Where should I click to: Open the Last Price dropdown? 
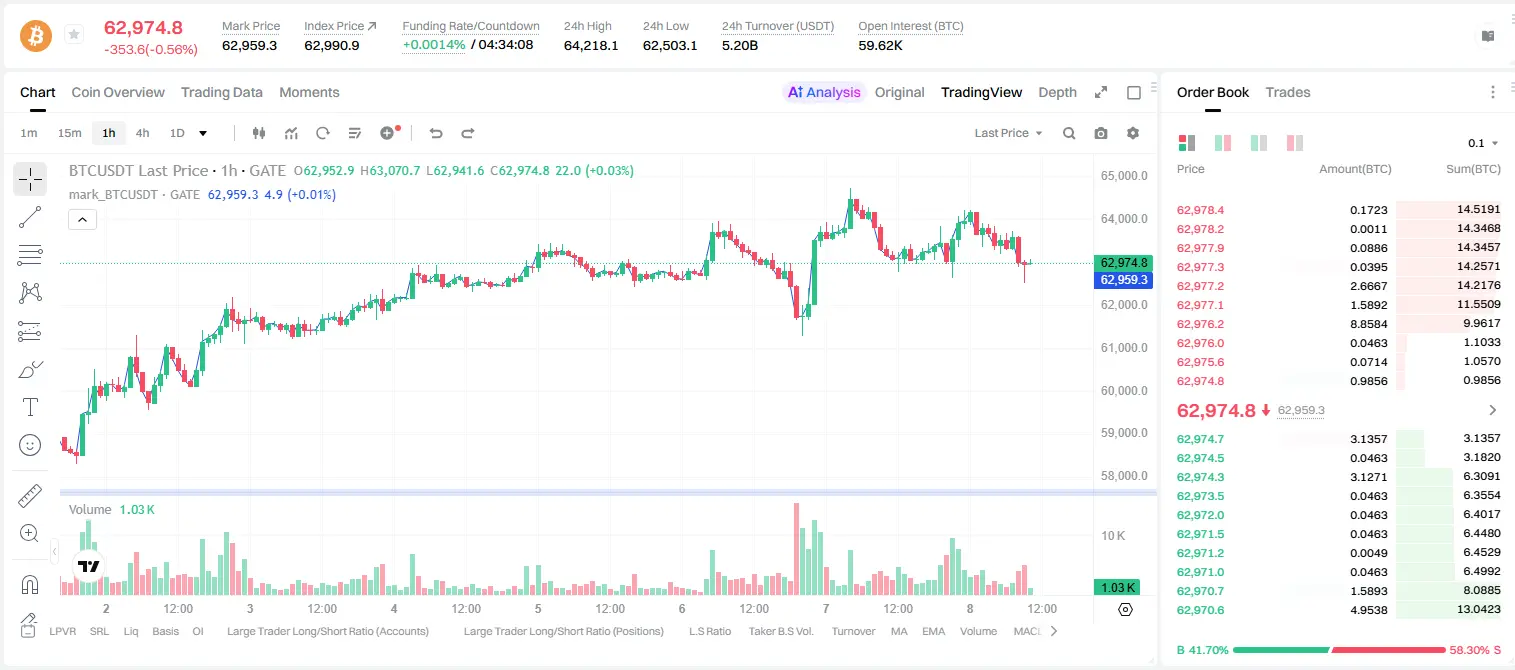pyautogui.click(x=1008, y=133)
